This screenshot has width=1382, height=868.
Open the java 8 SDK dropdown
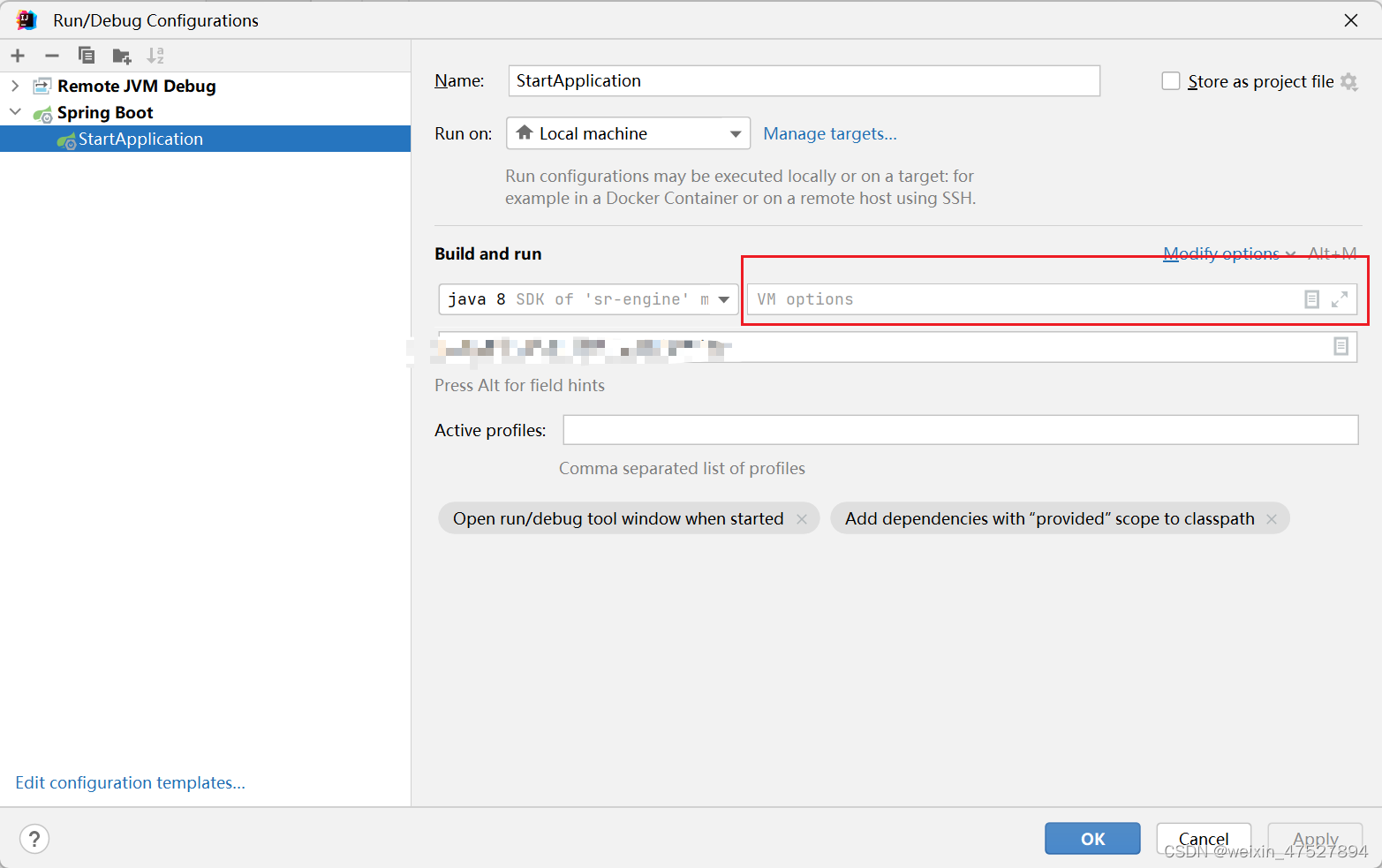589,299
